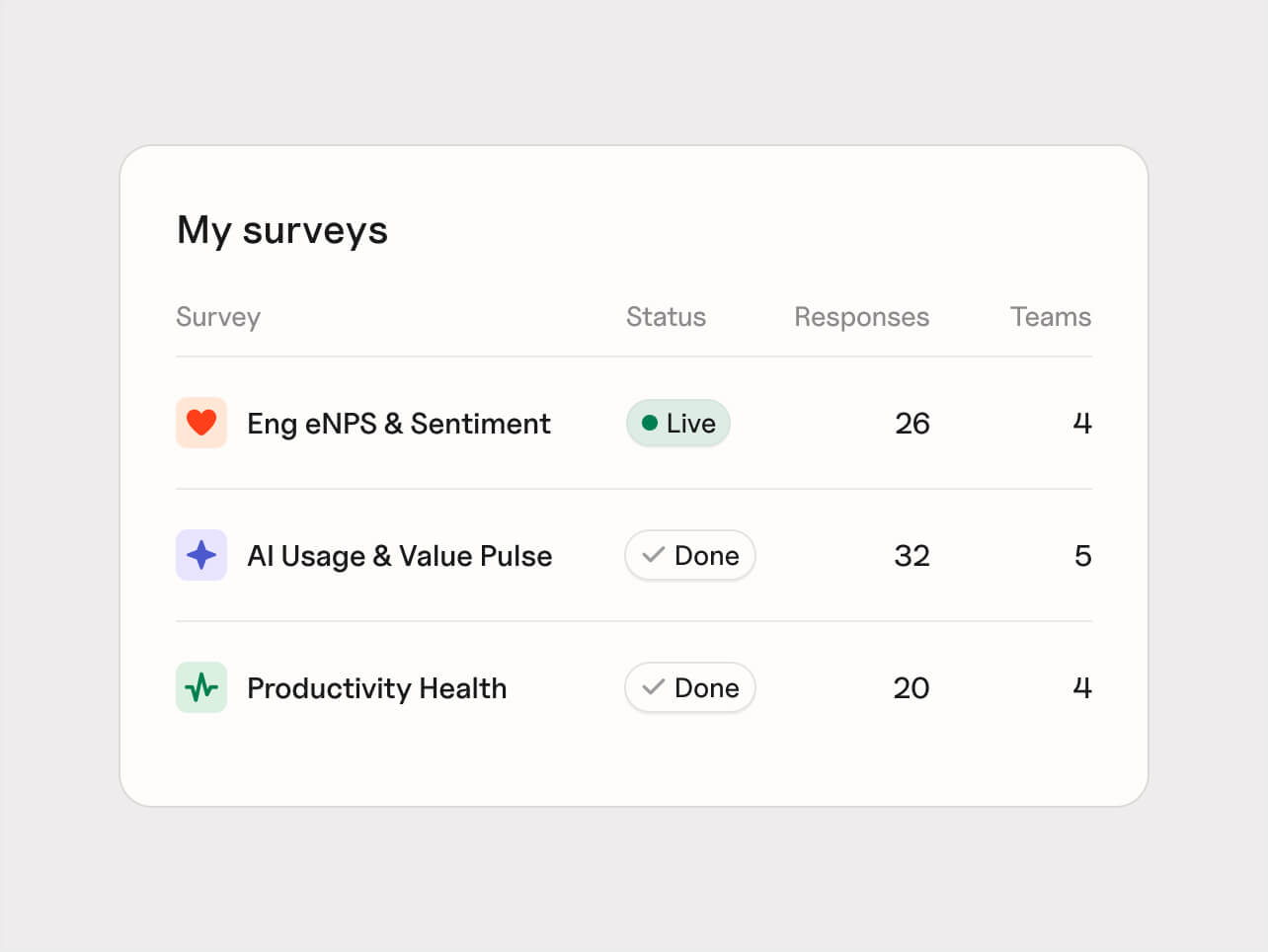
Task: Open the Productivity Health survey
Action: click(377, 688)
